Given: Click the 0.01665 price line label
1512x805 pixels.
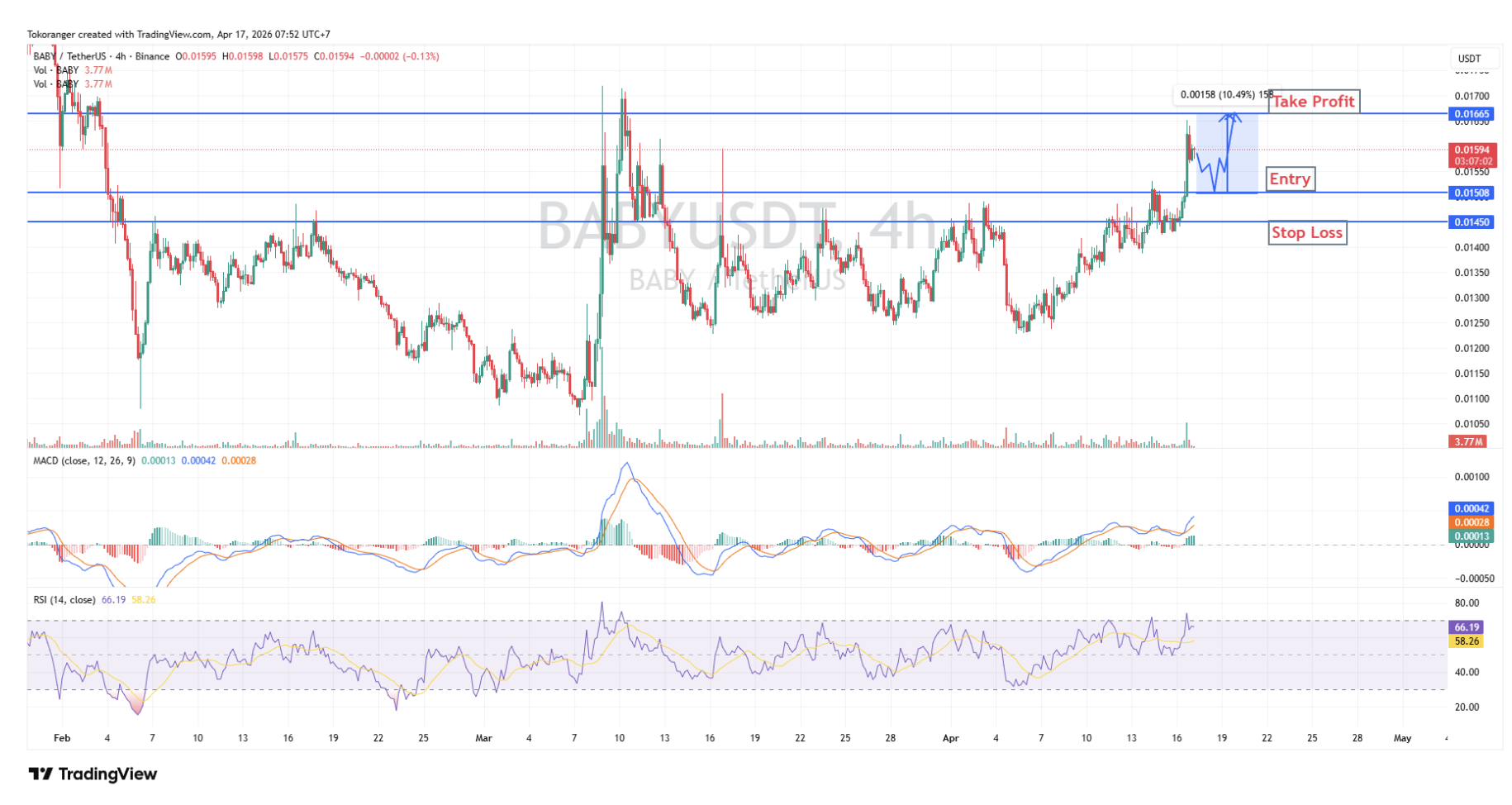Looking at the screenshot, I should coord(1470,114).
